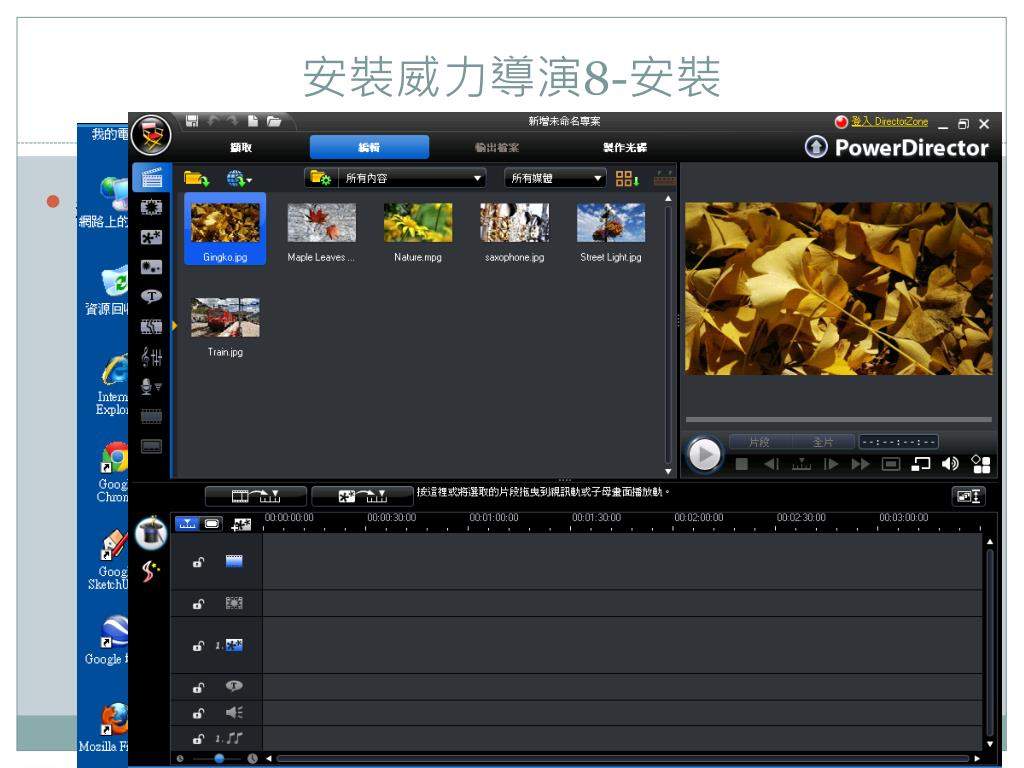Click the undo arrow in title bar
Viewport: 1024px width, 768px height.
click(x=213, y=121)
